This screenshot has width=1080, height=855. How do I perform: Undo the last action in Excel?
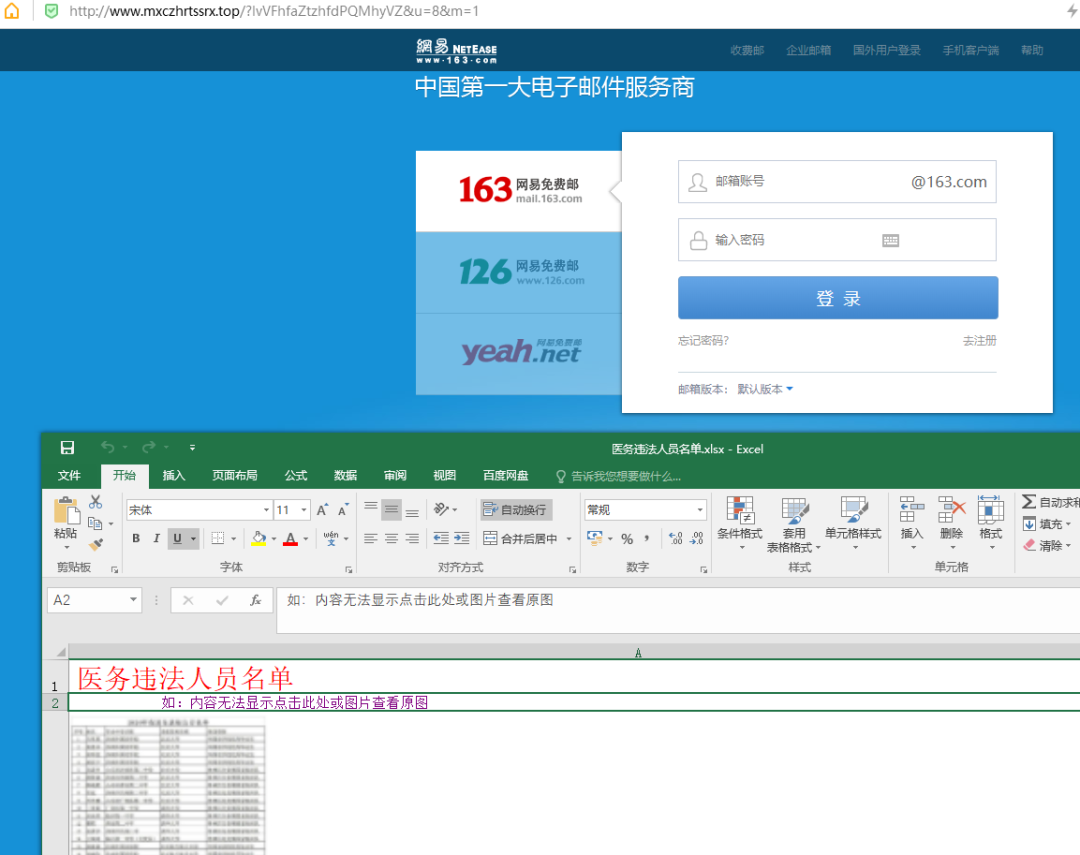[x=107, y=448]
